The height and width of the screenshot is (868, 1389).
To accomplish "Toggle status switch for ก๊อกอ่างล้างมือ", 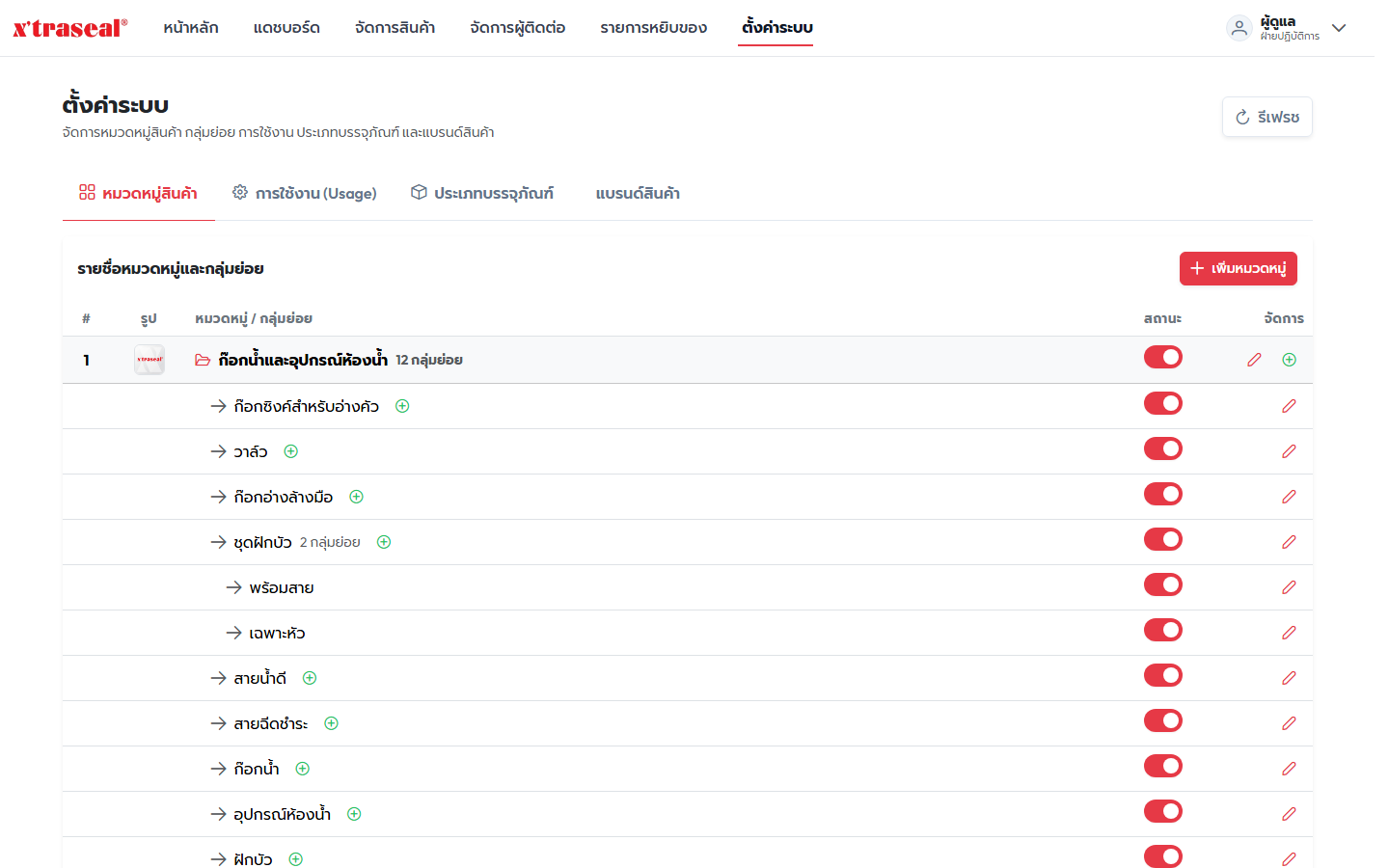I will 1163,494.
